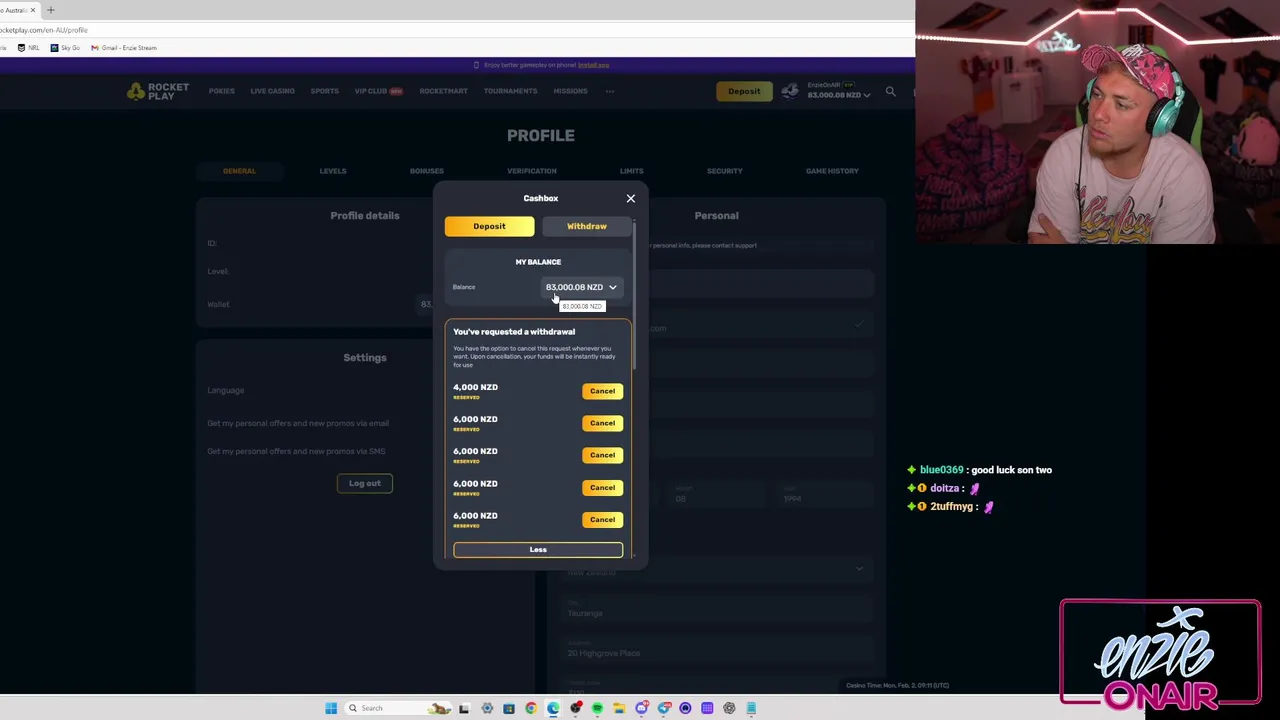Expand the country dropdown chevron in Personal section
This screenshot has width=1280, height=720.
click(x=859, y=569)
